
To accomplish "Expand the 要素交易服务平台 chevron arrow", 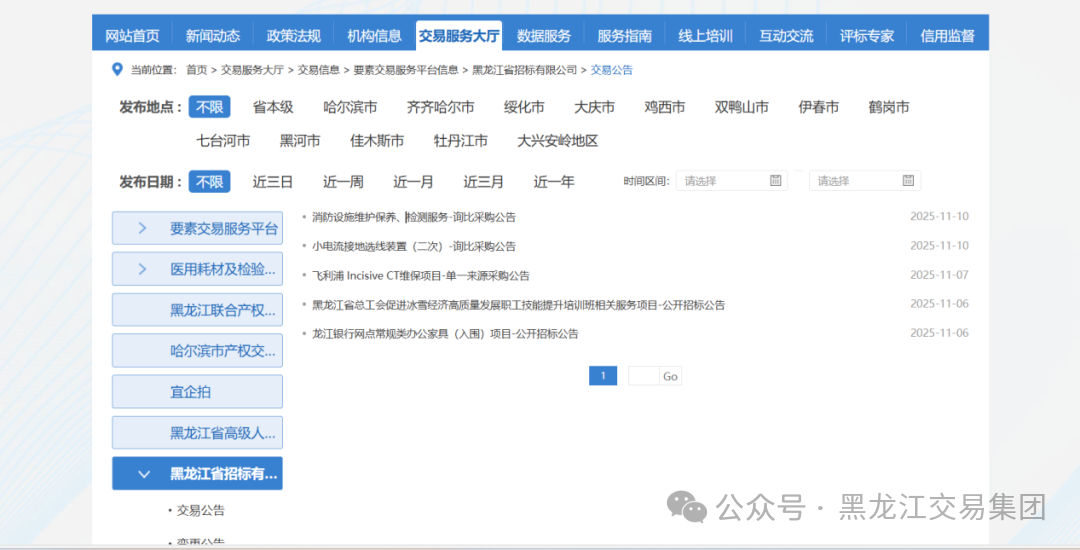I will click(x=142, y=228).
